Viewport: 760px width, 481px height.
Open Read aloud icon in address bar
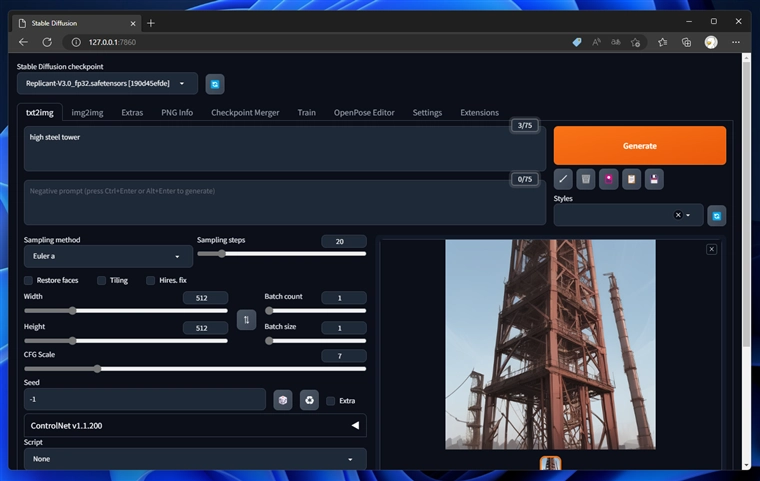click(x=596, y=42)
